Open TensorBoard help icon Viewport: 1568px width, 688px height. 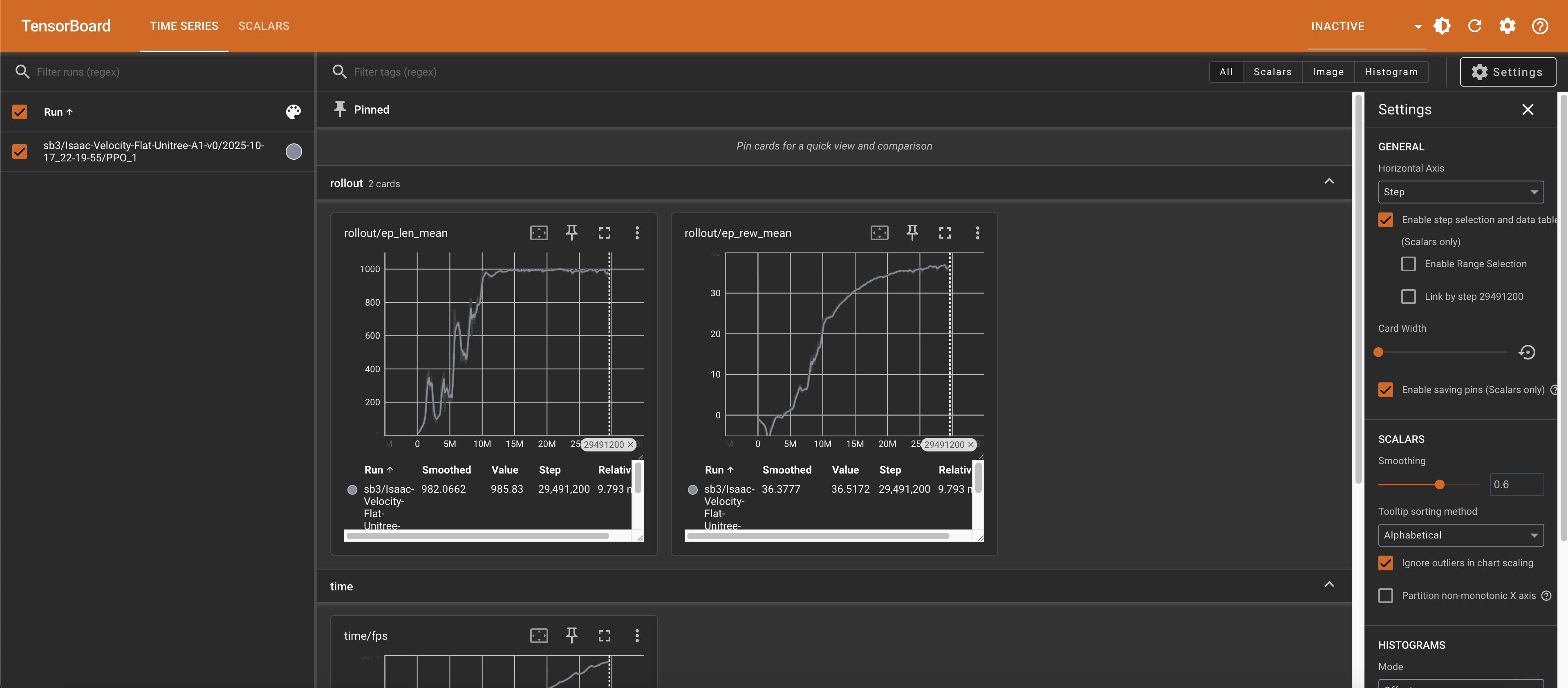[1539, 26]
